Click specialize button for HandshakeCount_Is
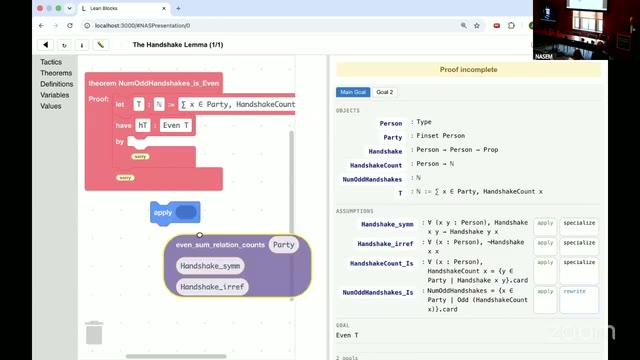Image resolution: width=640 pixels, height=360 pixels. tap(579, 271)
